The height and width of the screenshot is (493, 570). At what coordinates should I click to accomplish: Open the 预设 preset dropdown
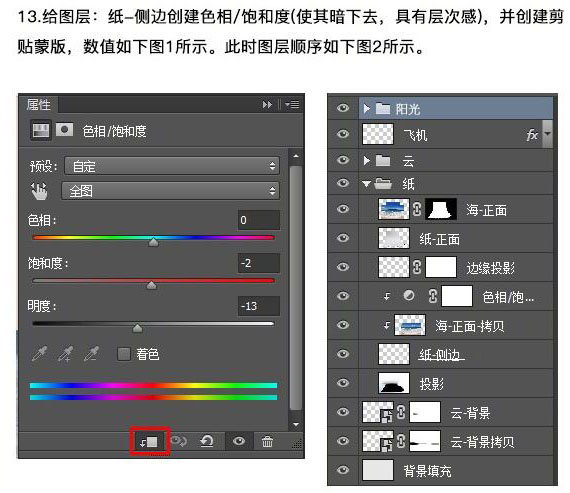[x=172, y=166]
